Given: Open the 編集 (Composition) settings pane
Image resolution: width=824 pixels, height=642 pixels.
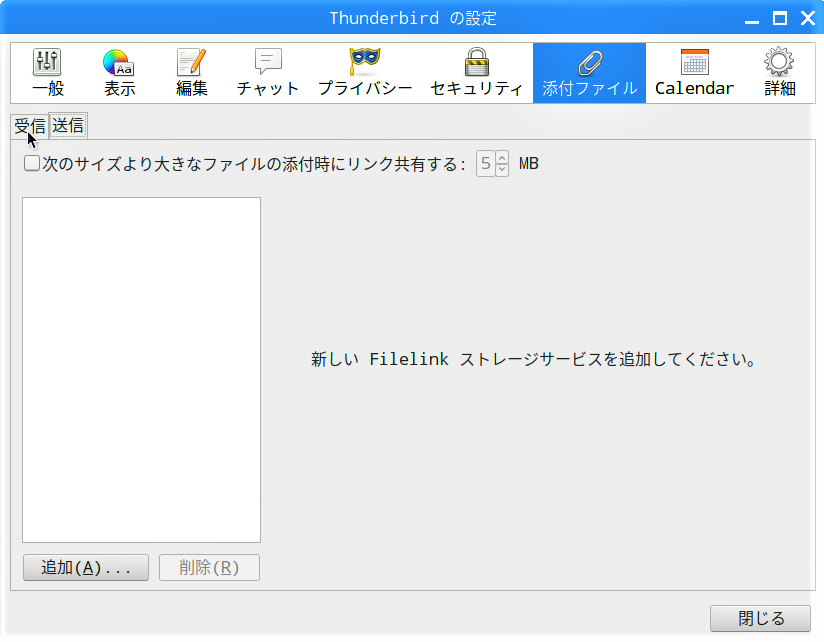Looking at the screenshot, I should click(x=192, y=73).
